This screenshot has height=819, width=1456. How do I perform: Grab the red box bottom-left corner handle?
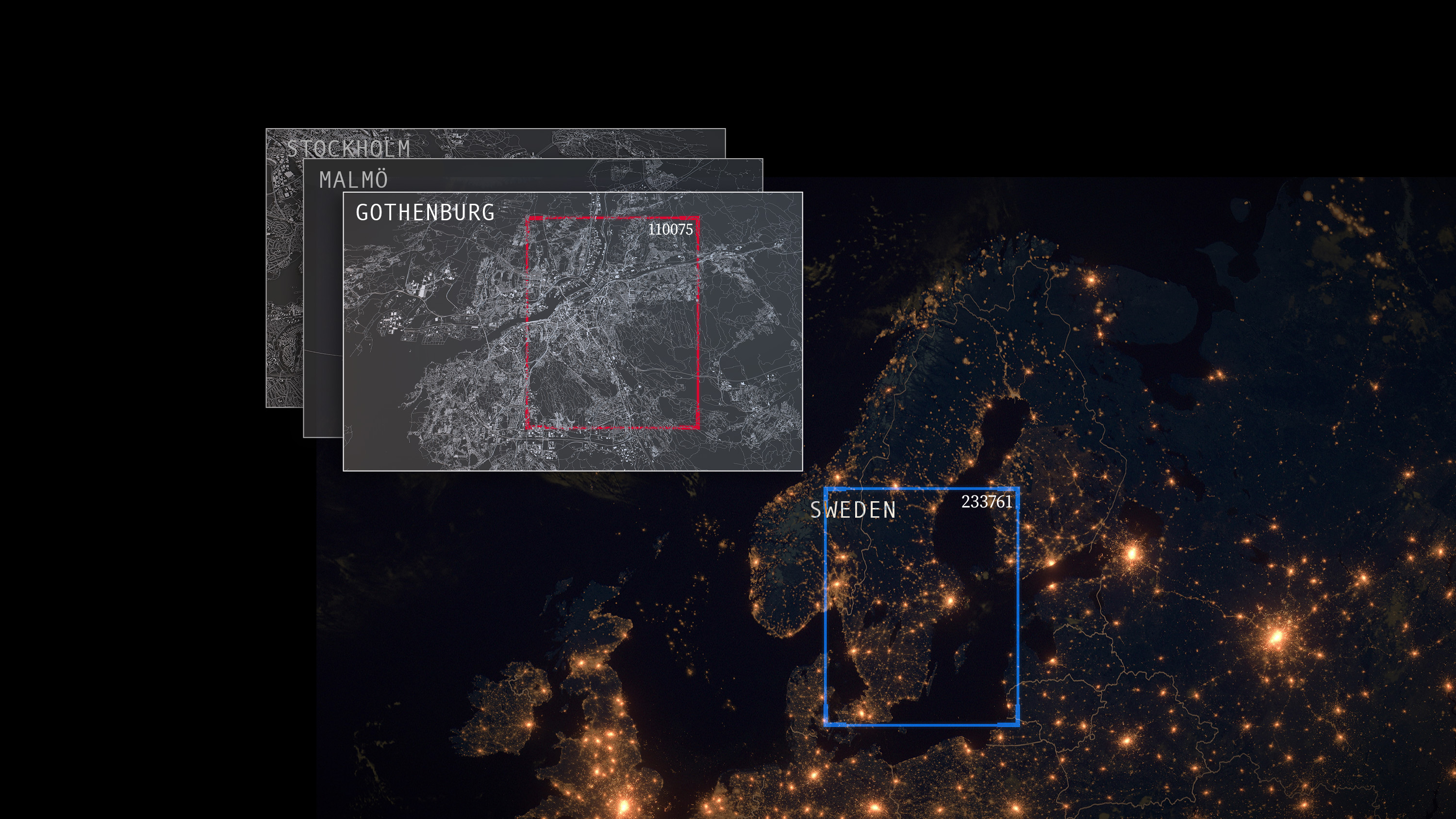click(528, 427)
